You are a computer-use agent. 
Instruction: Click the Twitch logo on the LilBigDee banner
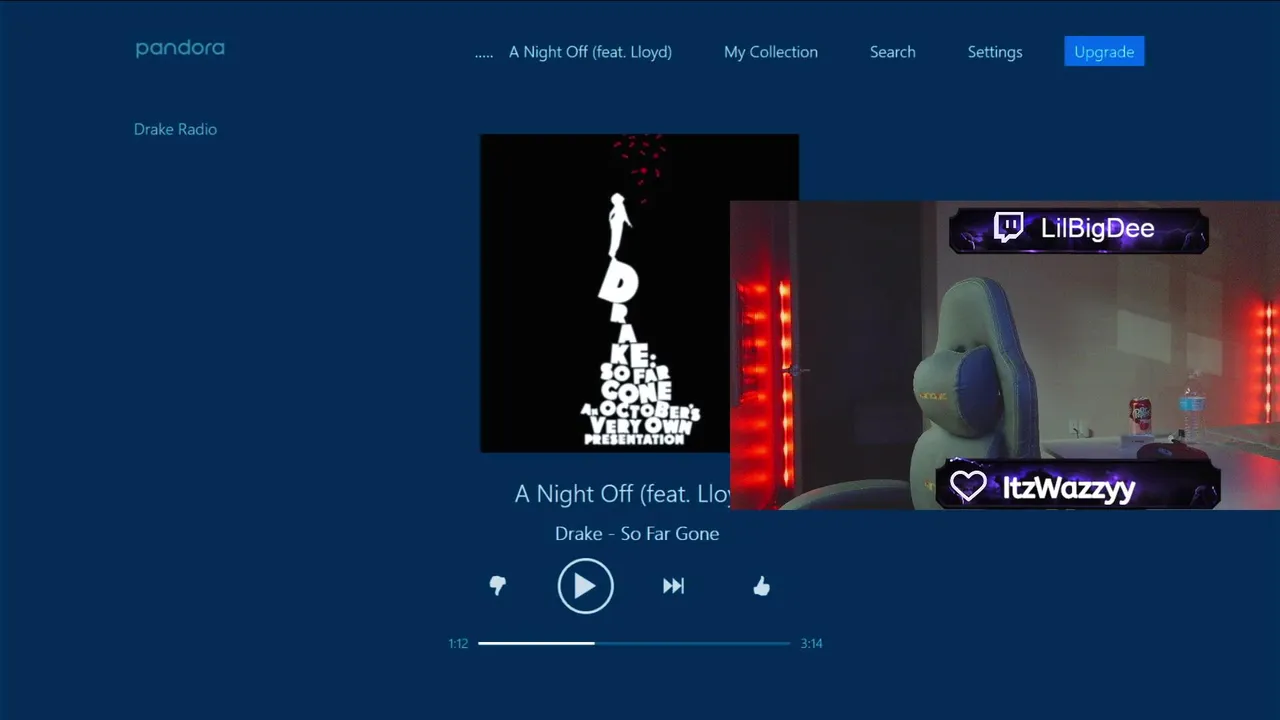(1008, 228)
